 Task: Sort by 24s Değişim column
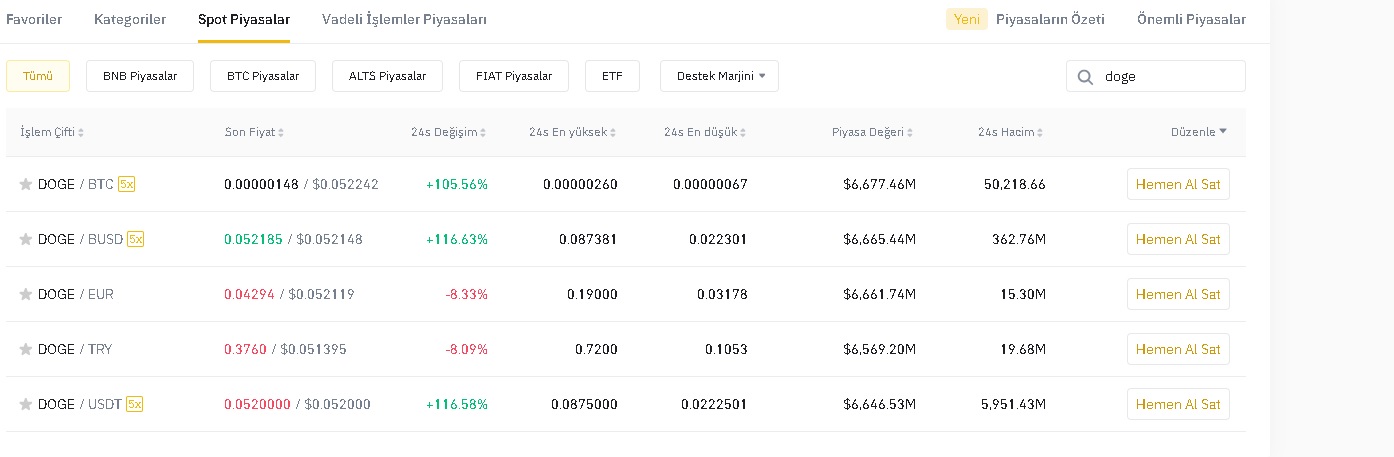449,132
